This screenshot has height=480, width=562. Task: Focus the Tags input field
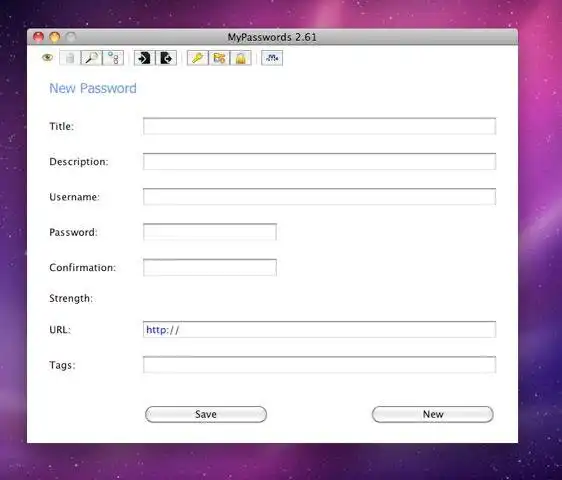pyautogui.click(x=319, y=365)
